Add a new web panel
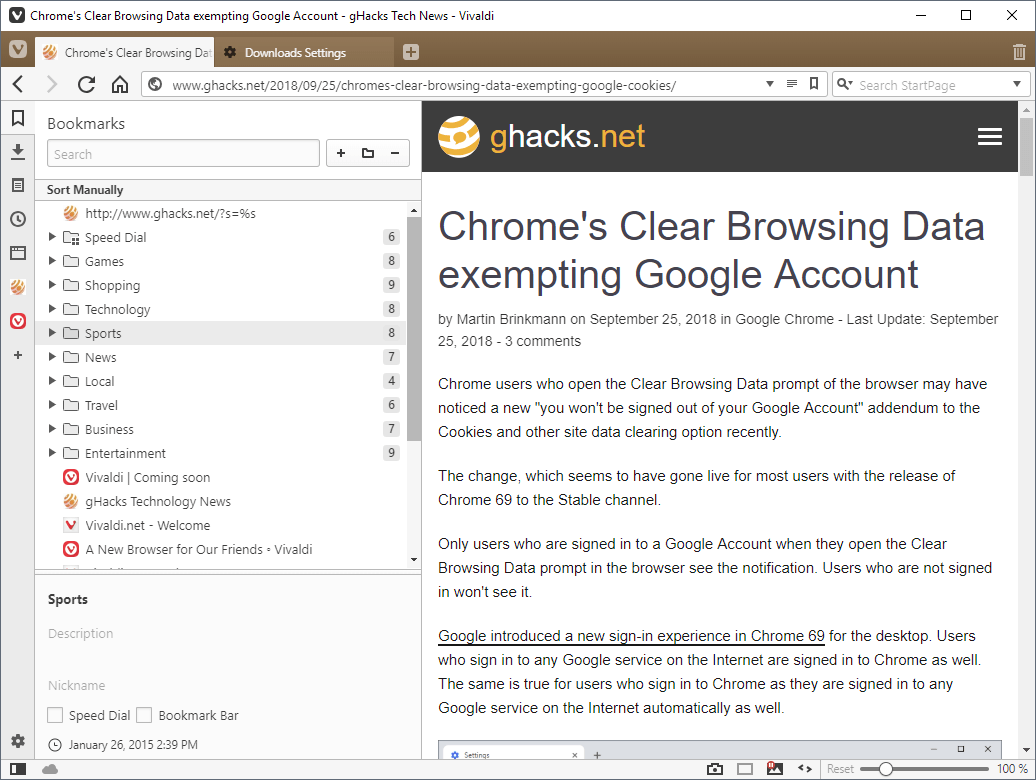This screenshot has height=780, width=1036. tap(18, 355)
